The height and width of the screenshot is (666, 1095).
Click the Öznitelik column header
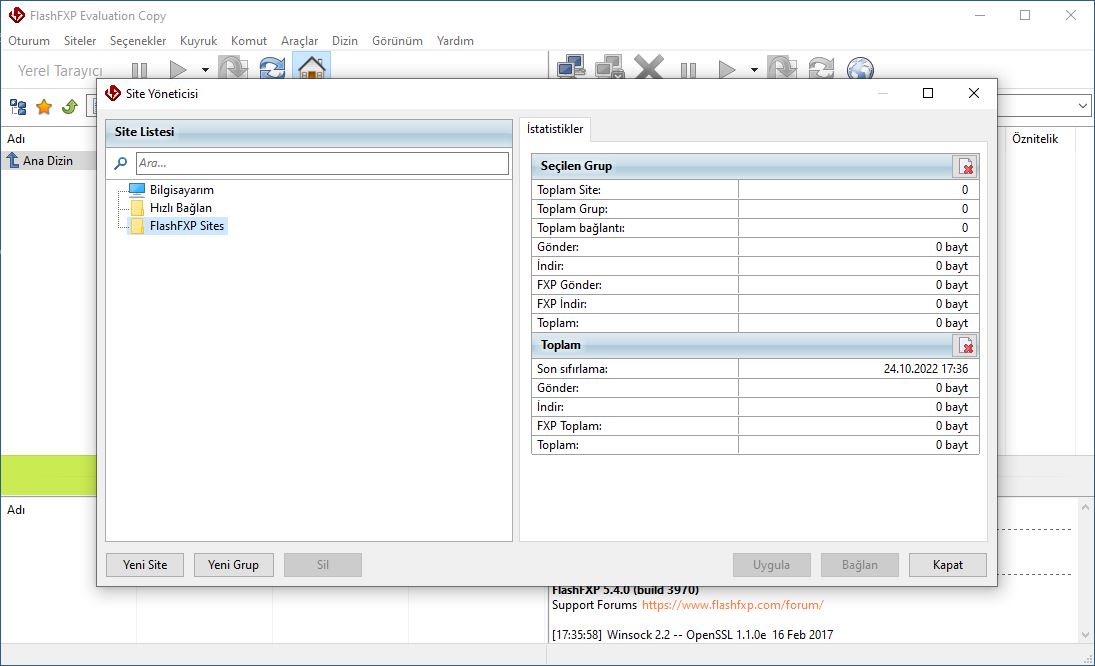[x=1035, y=139]
